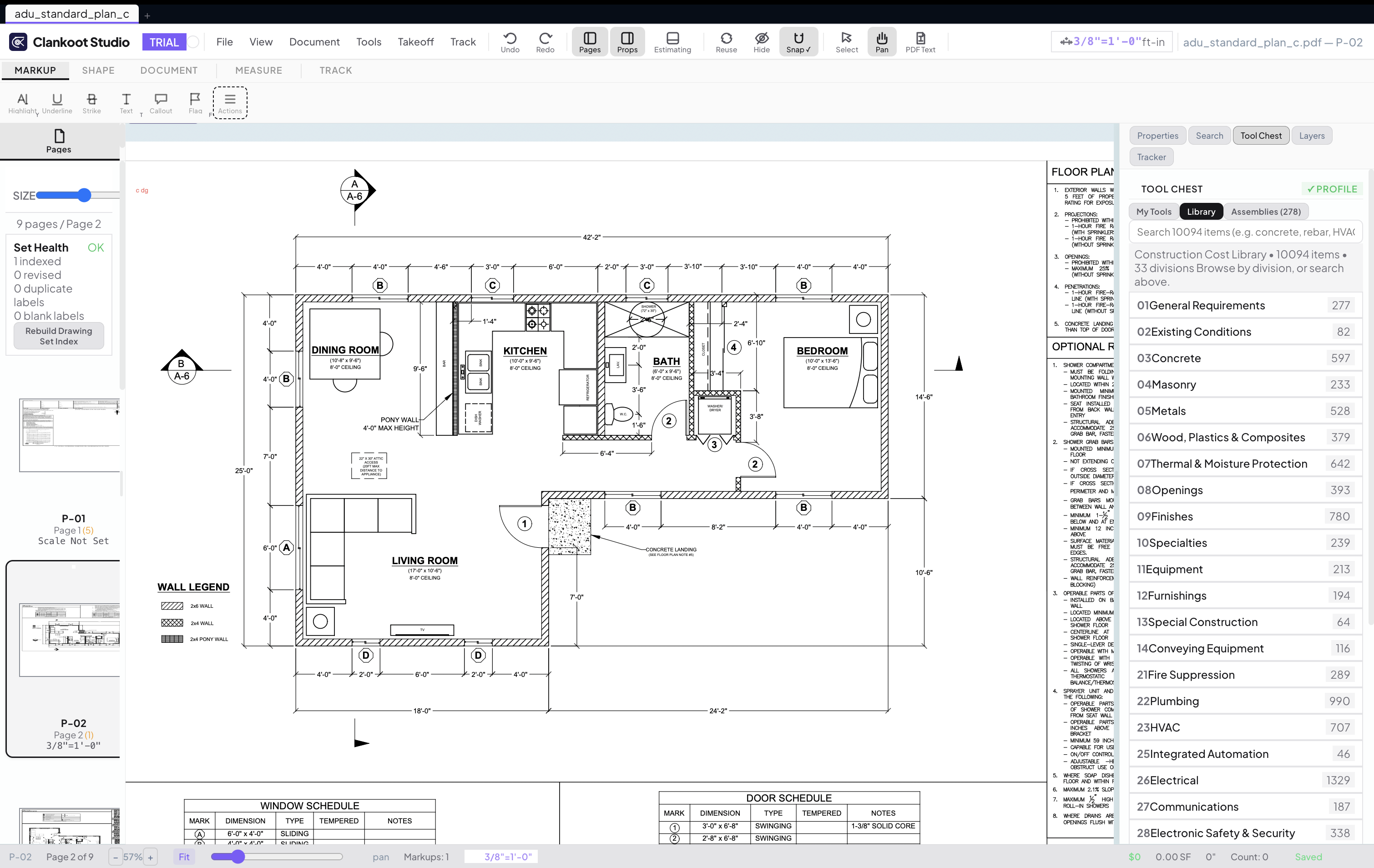The height and width of the screenshot is (868, 1374).
Task: Switch to the TRACK ribbon tab
Action: pos(335,70)
